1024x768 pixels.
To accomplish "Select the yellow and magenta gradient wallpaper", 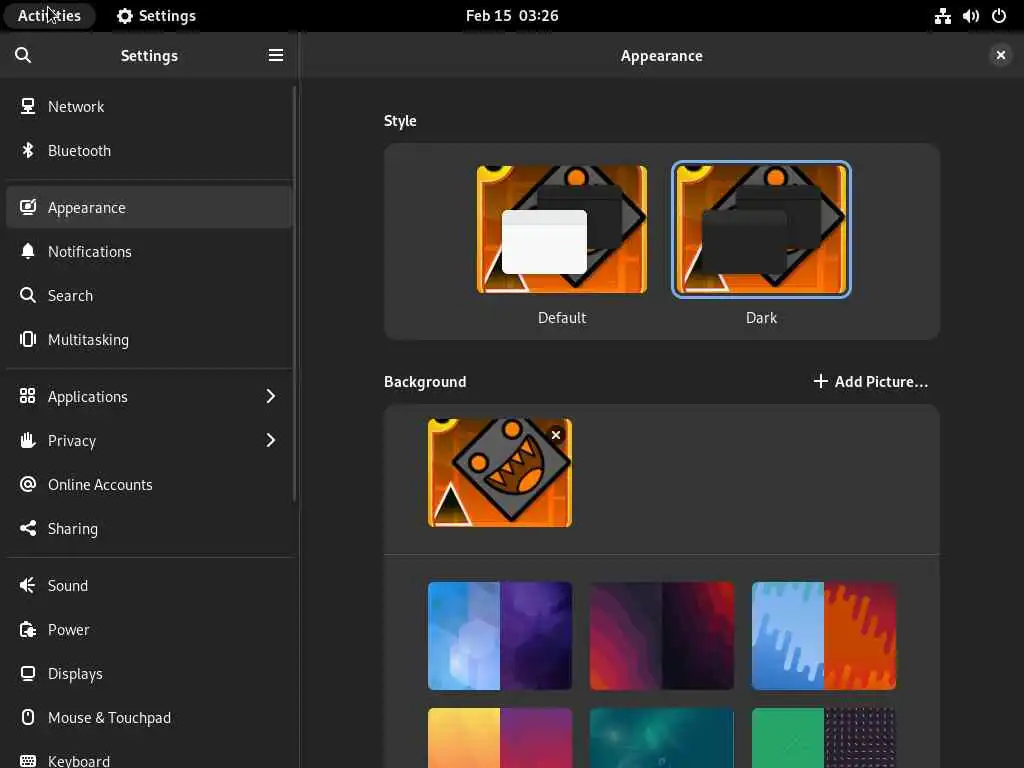I will [x=500, y=738].
